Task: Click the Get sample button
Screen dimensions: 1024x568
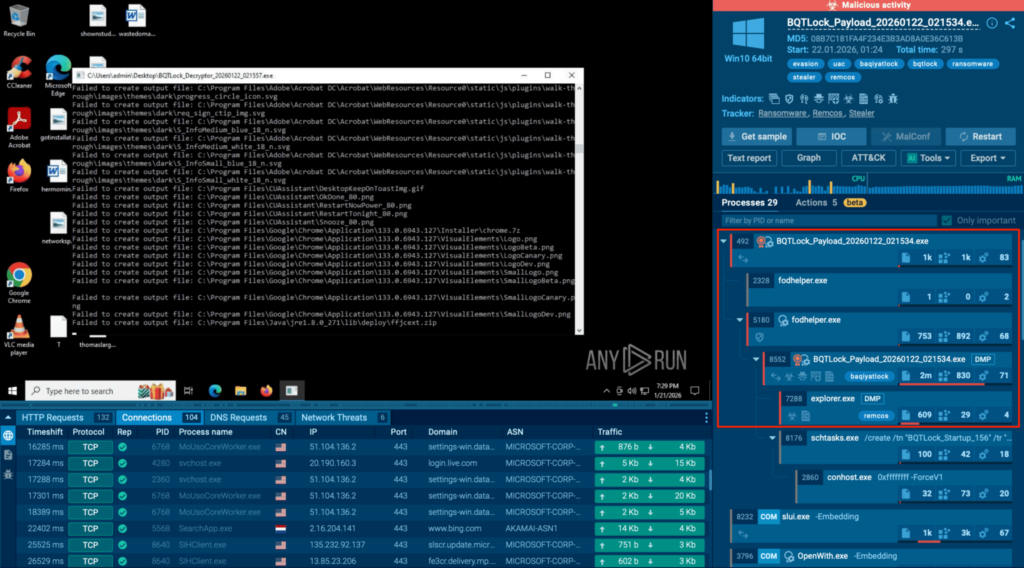Action: 757,137
